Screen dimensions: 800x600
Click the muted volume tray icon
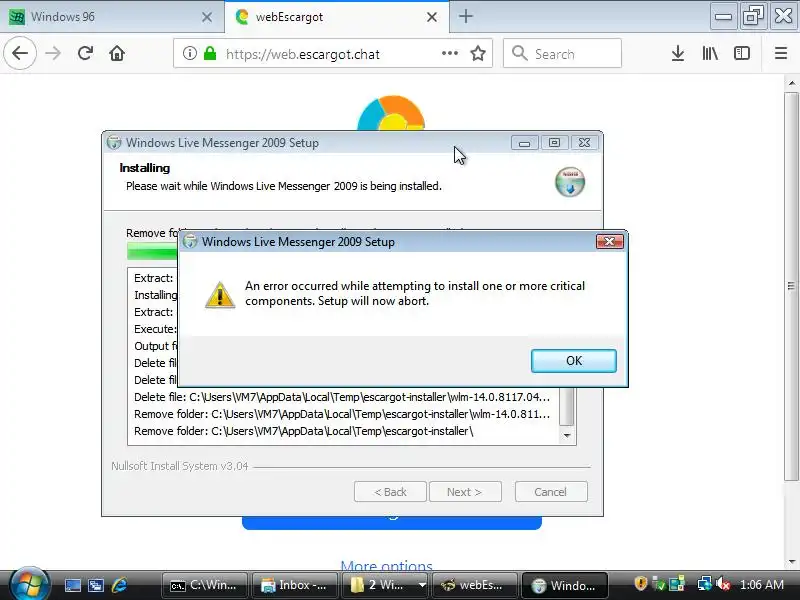[723, 584]
